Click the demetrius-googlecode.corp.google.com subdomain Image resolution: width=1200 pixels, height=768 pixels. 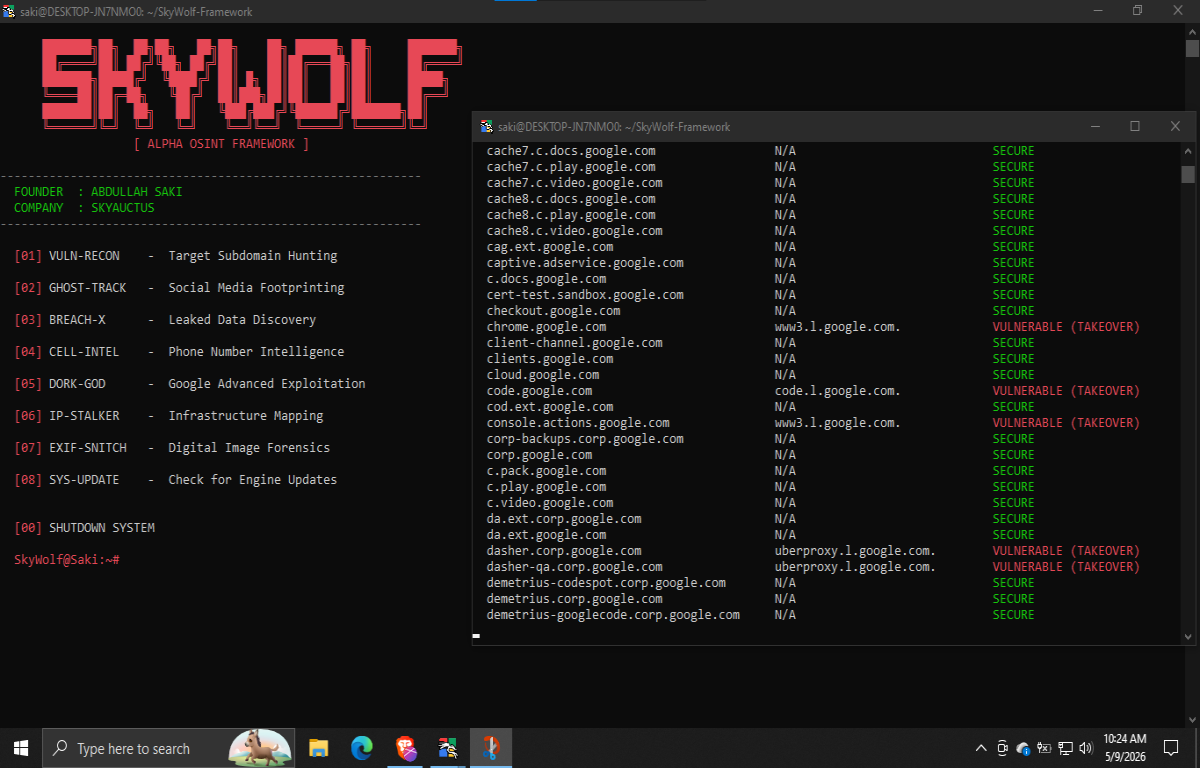point(613,615)
